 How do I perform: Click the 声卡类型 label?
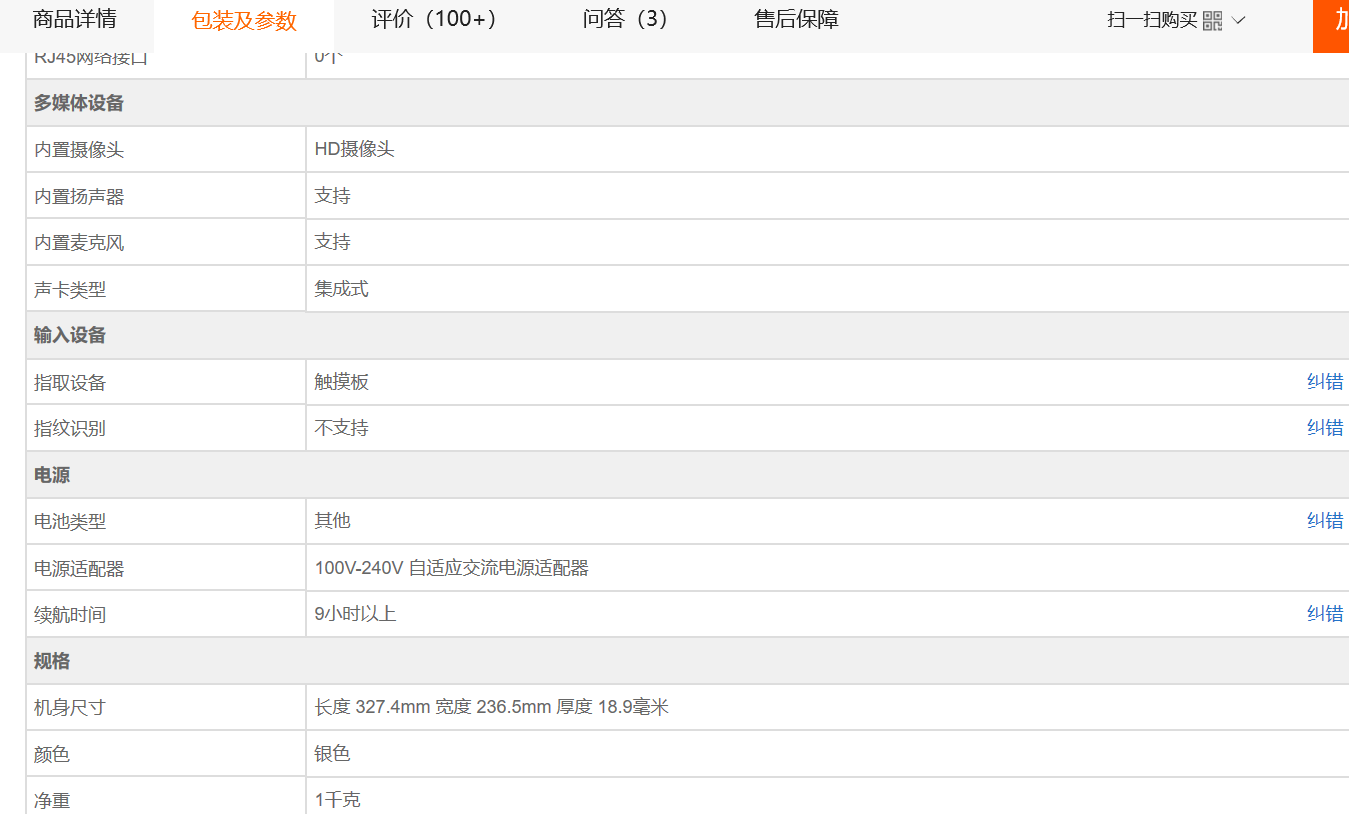click(70, 290)
